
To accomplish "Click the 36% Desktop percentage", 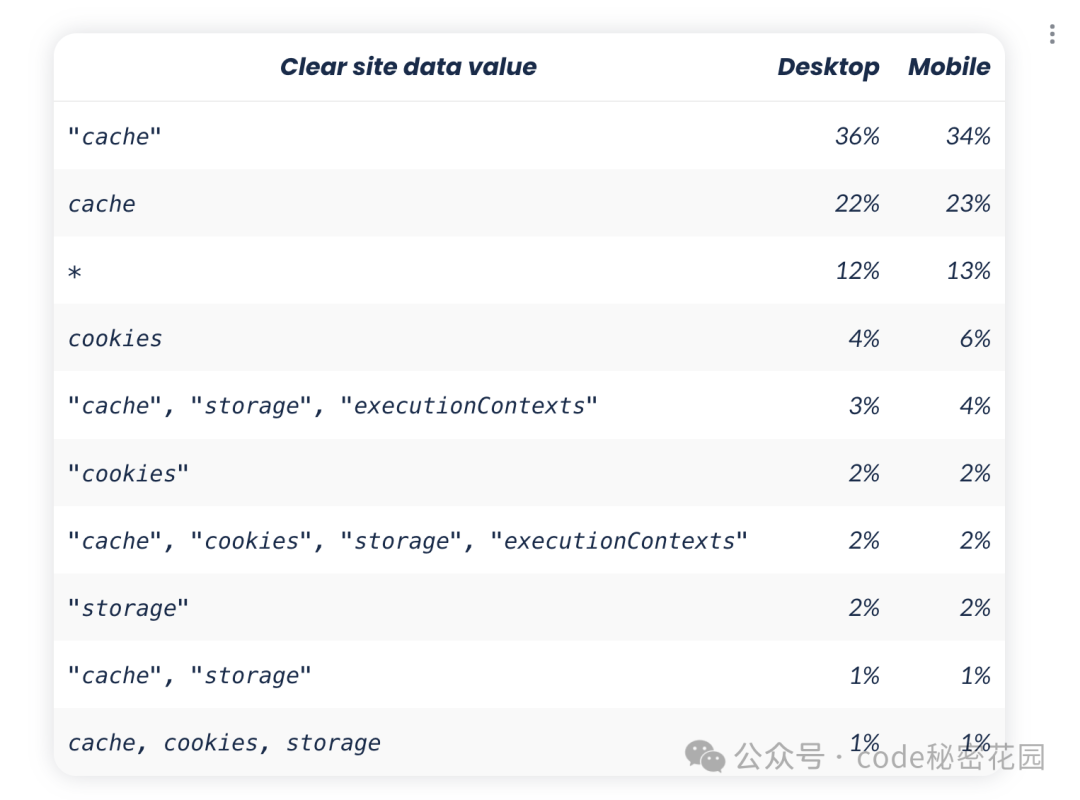I will pos(857,136).
